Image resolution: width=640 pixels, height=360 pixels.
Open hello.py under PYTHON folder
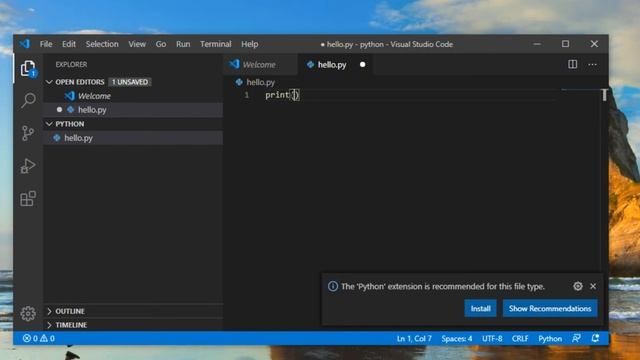coord(133,138)
